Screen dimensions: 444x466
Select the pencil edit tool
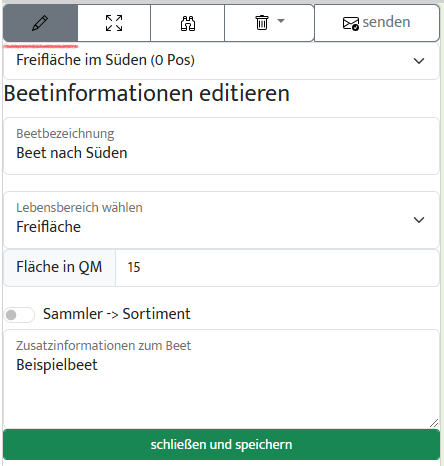(40, 23)
